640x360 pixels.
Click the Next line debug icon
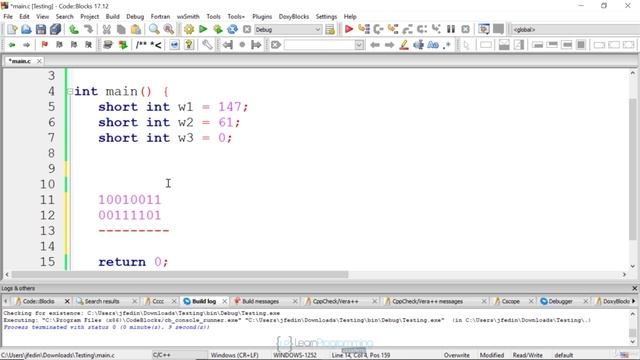[x=378, y=29]
